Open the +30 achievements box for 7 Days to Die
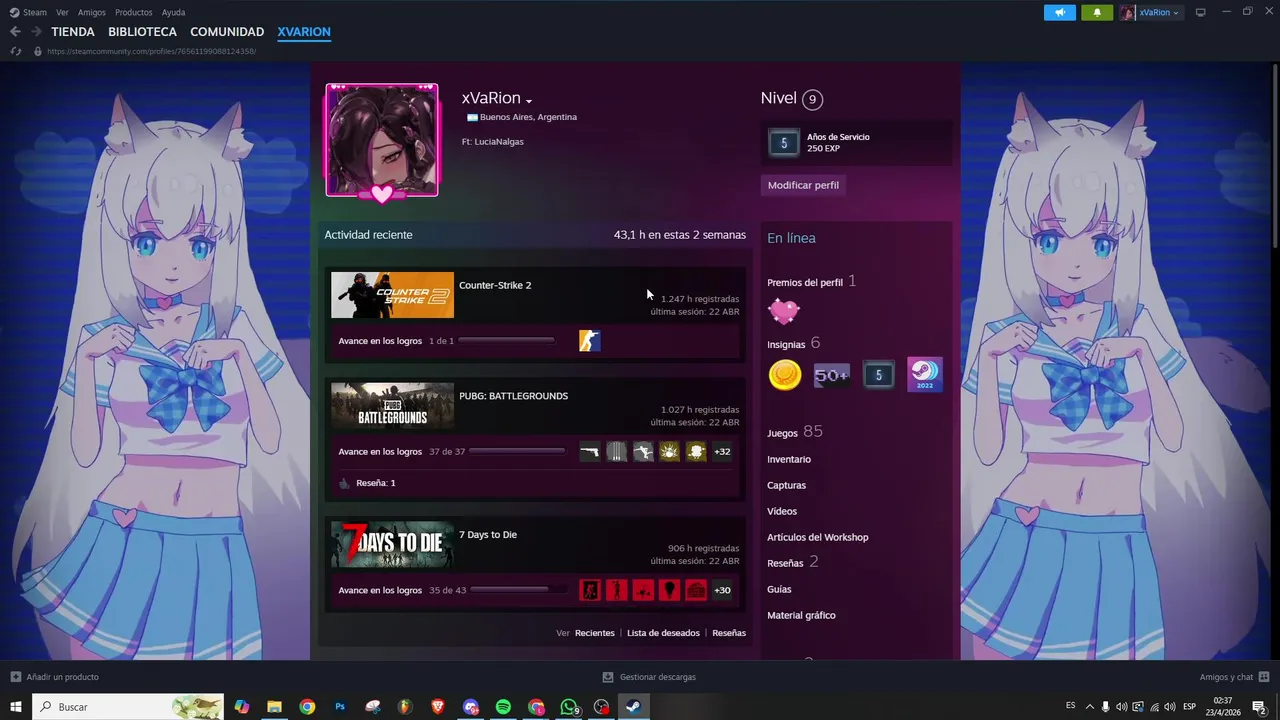1280x720 pixels. click(722, 590)
